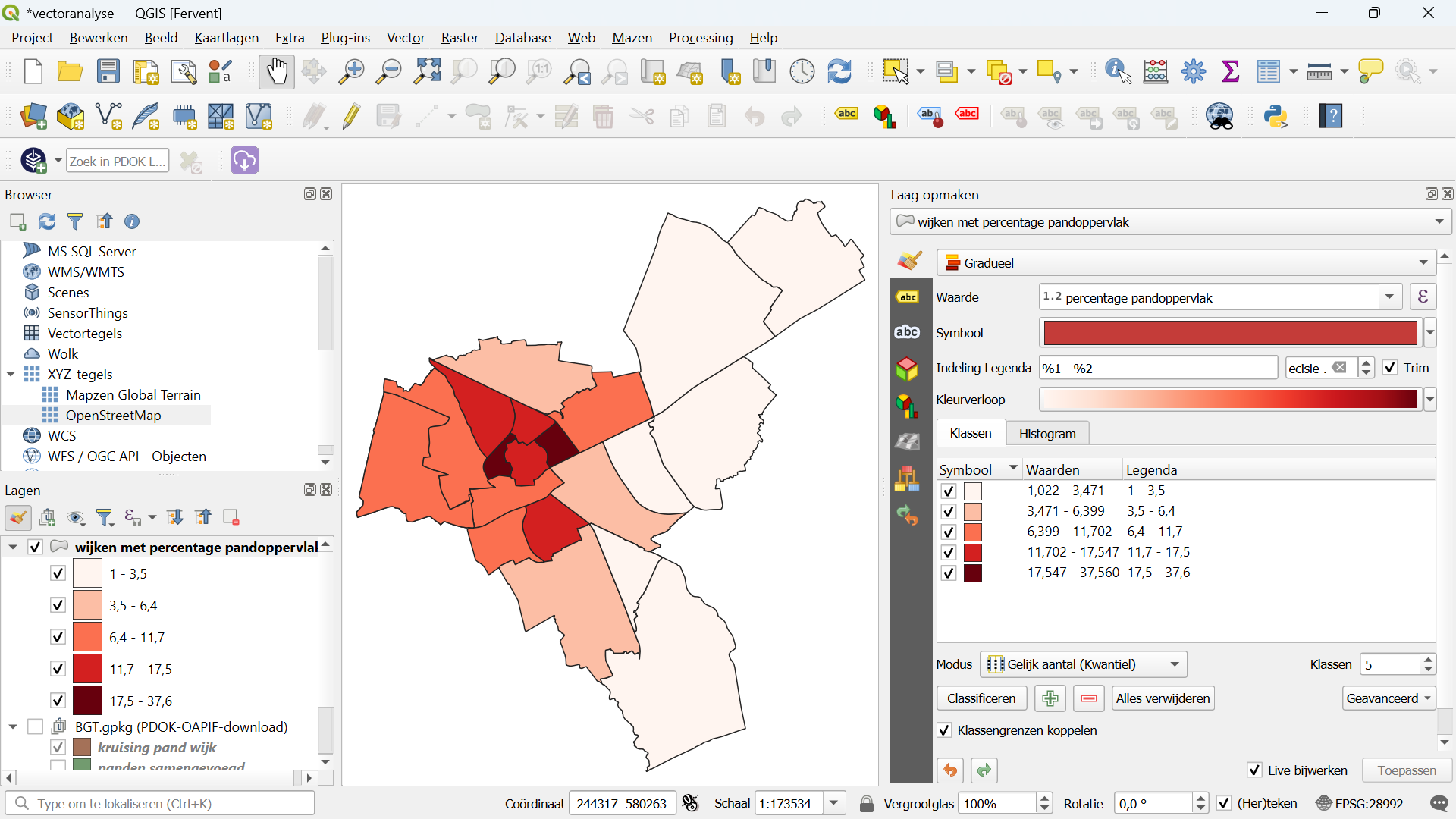The height and width of the screenshot is (819, 1456).
Task: Switch to the Histogram tab
Action: coord(1046,434)
